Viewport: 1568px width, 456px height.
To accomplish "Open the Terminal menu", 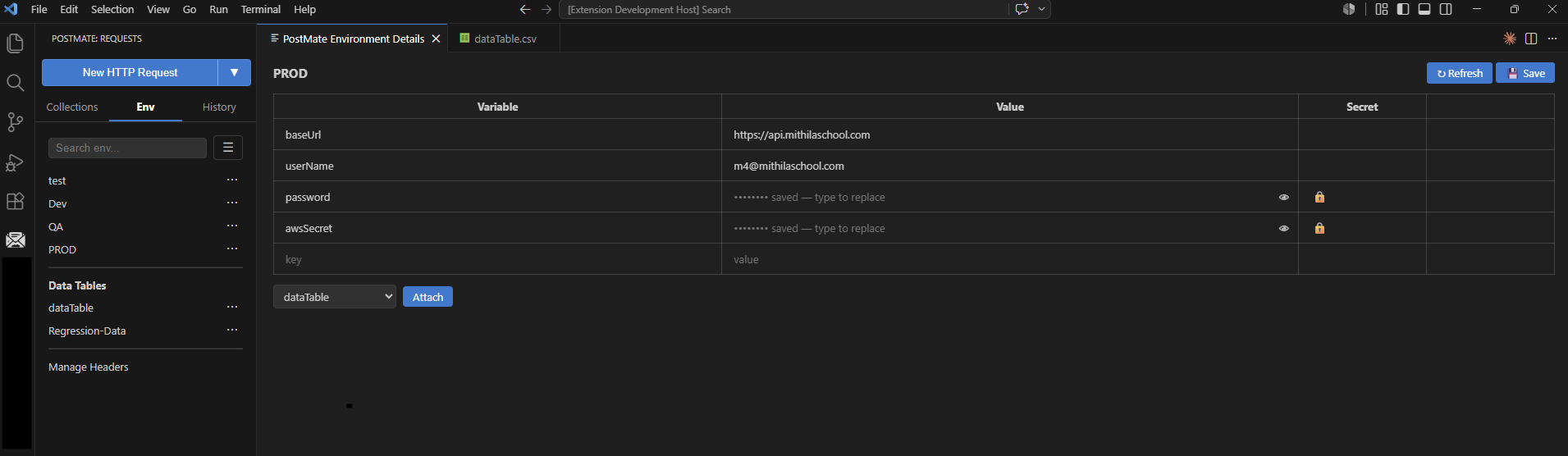I will pos(261,9).
